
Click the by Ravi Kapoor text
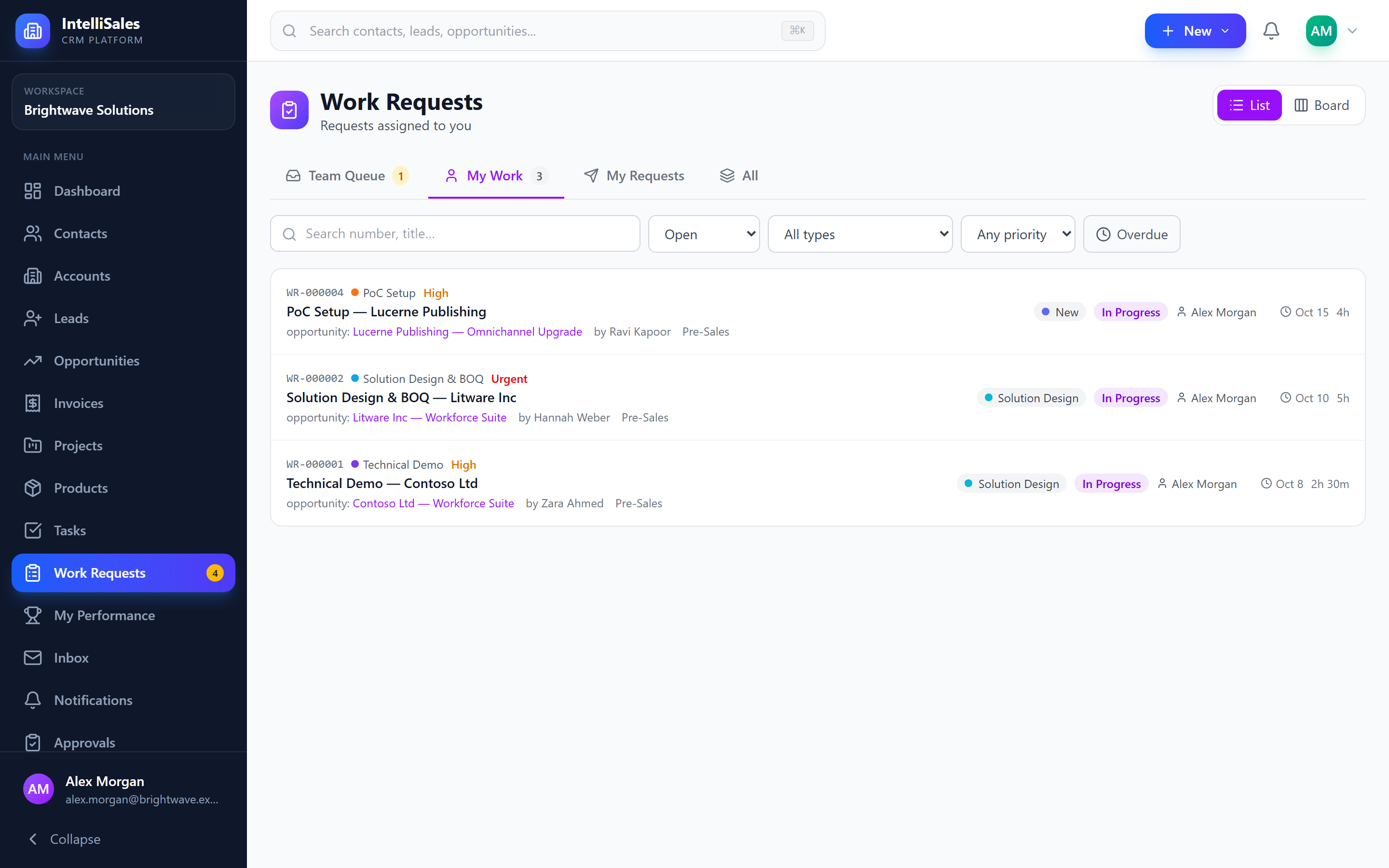(x=632, y=331)
